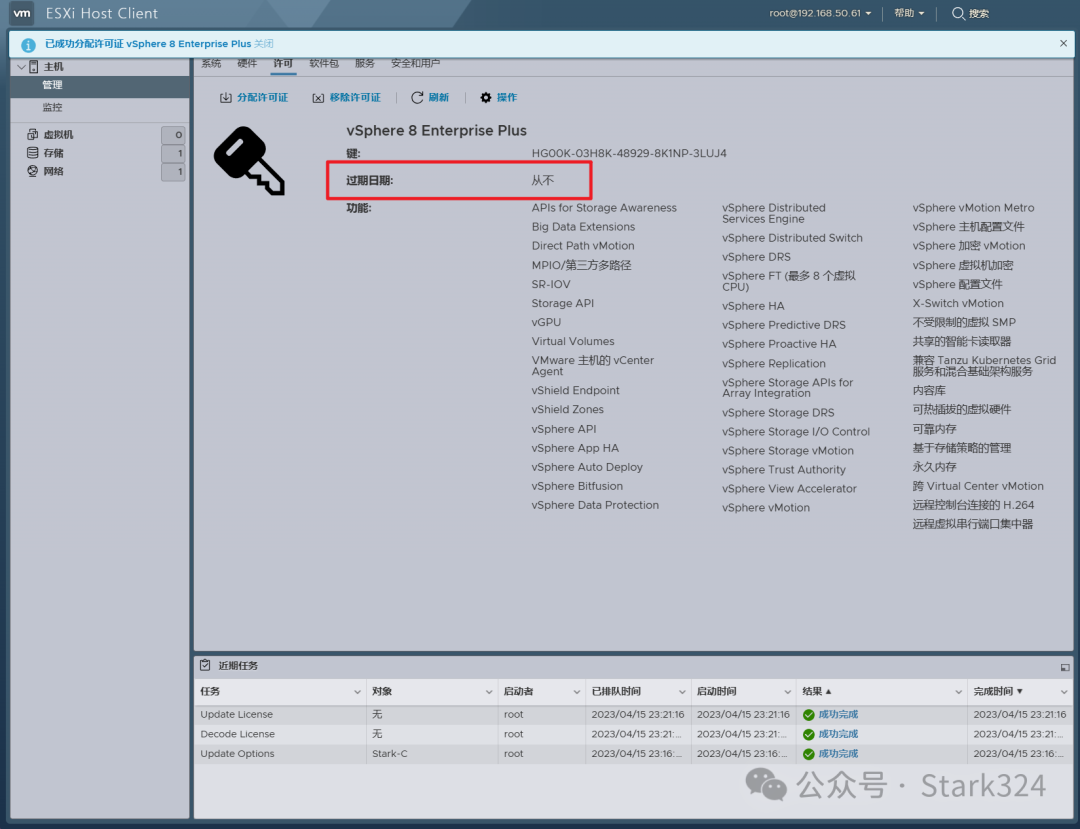Open 网络 in the navigator
This screenshot has width=1080, height=829.
53,171
